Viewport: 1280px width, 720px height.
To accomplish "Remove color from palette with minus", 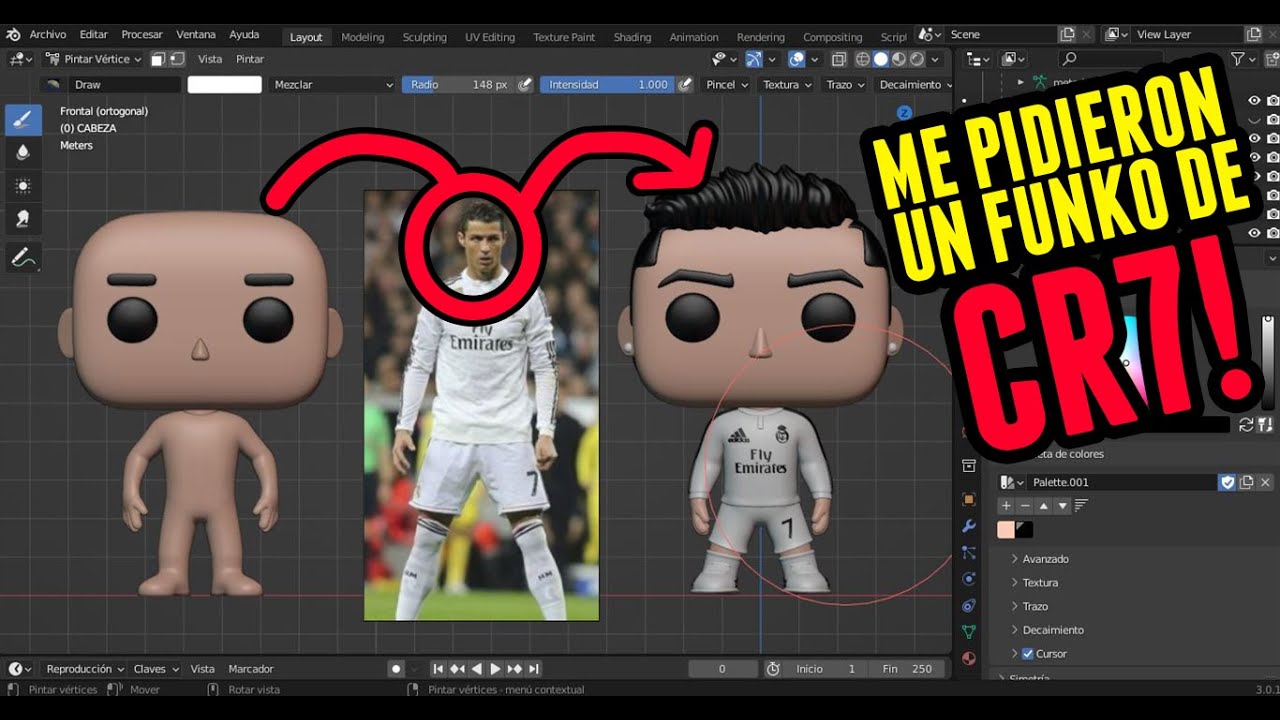I will click(x=1025, y=506).
